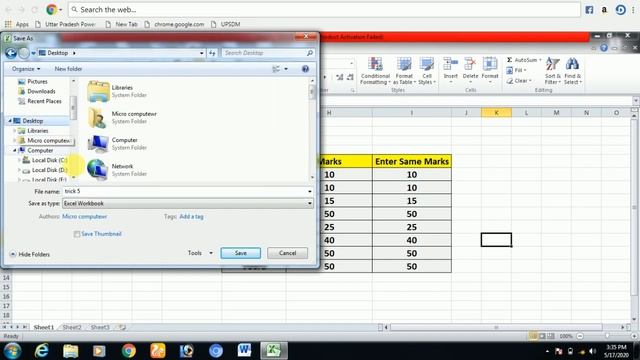Viewport: 640px width, 360px height.
Task: Collapse Computer node in folder tree
Action: tap(15, 150)
